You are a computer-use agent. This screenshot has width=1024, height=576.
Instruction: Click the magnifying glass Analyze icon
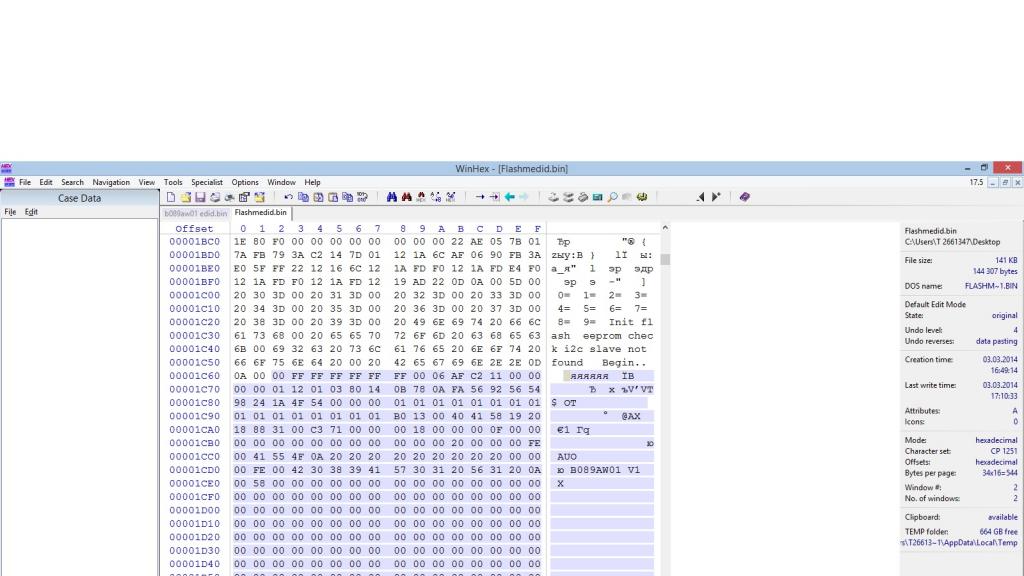coord(613,197)
